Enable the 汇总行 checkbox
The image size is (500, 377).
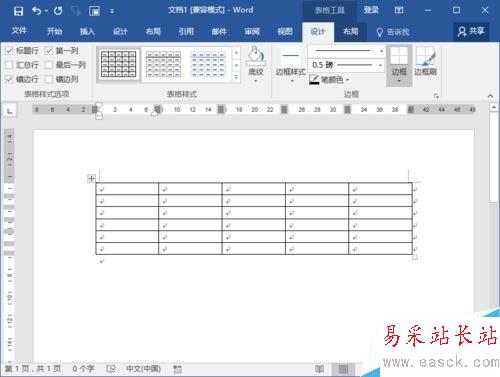point(9,65)
